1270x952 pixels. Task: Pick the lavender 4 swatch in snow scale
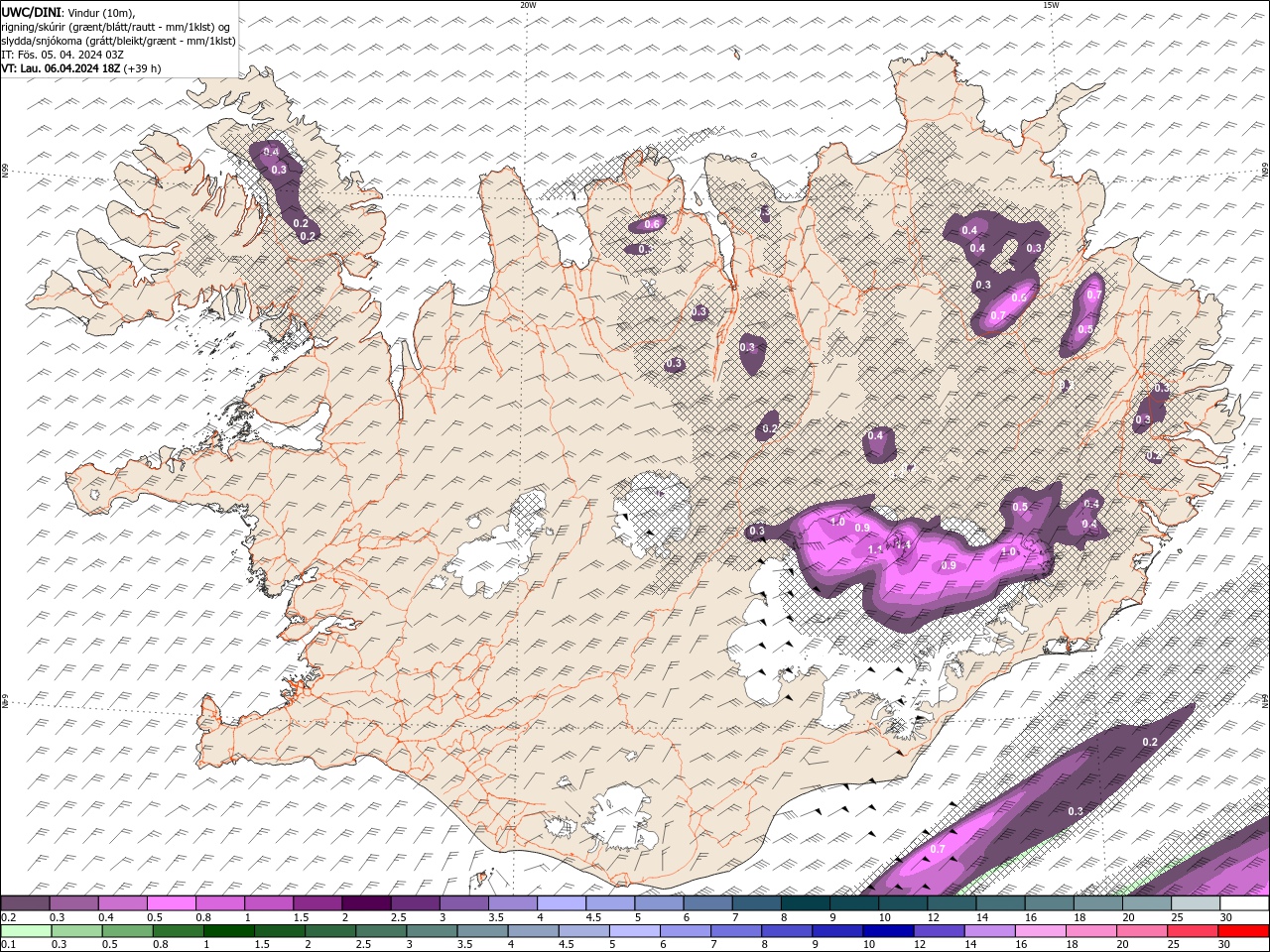tap(562, 903)
